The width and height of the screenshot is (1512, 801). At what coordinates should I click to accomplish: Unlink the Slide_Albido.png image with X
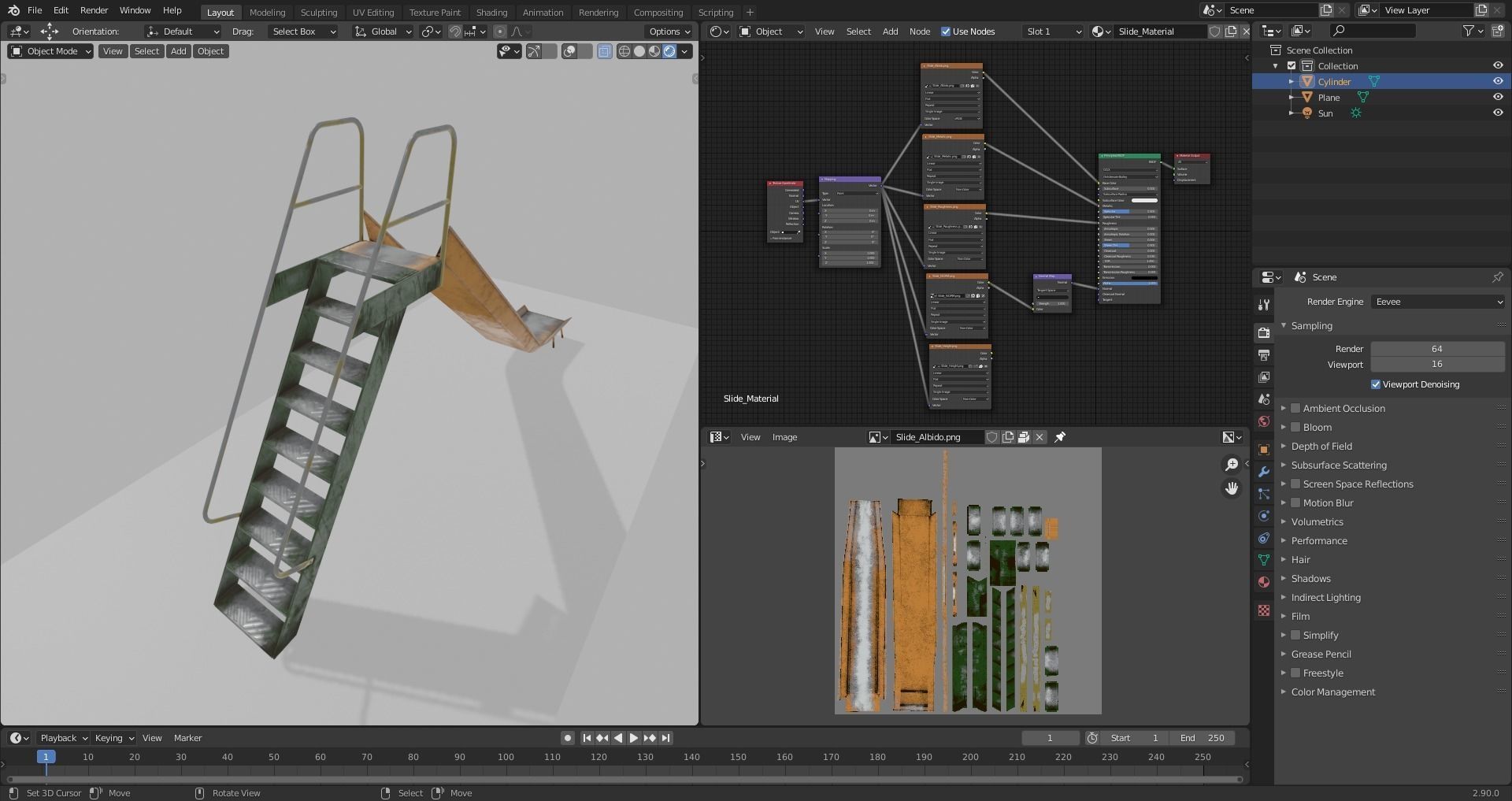click(1039, 437)
